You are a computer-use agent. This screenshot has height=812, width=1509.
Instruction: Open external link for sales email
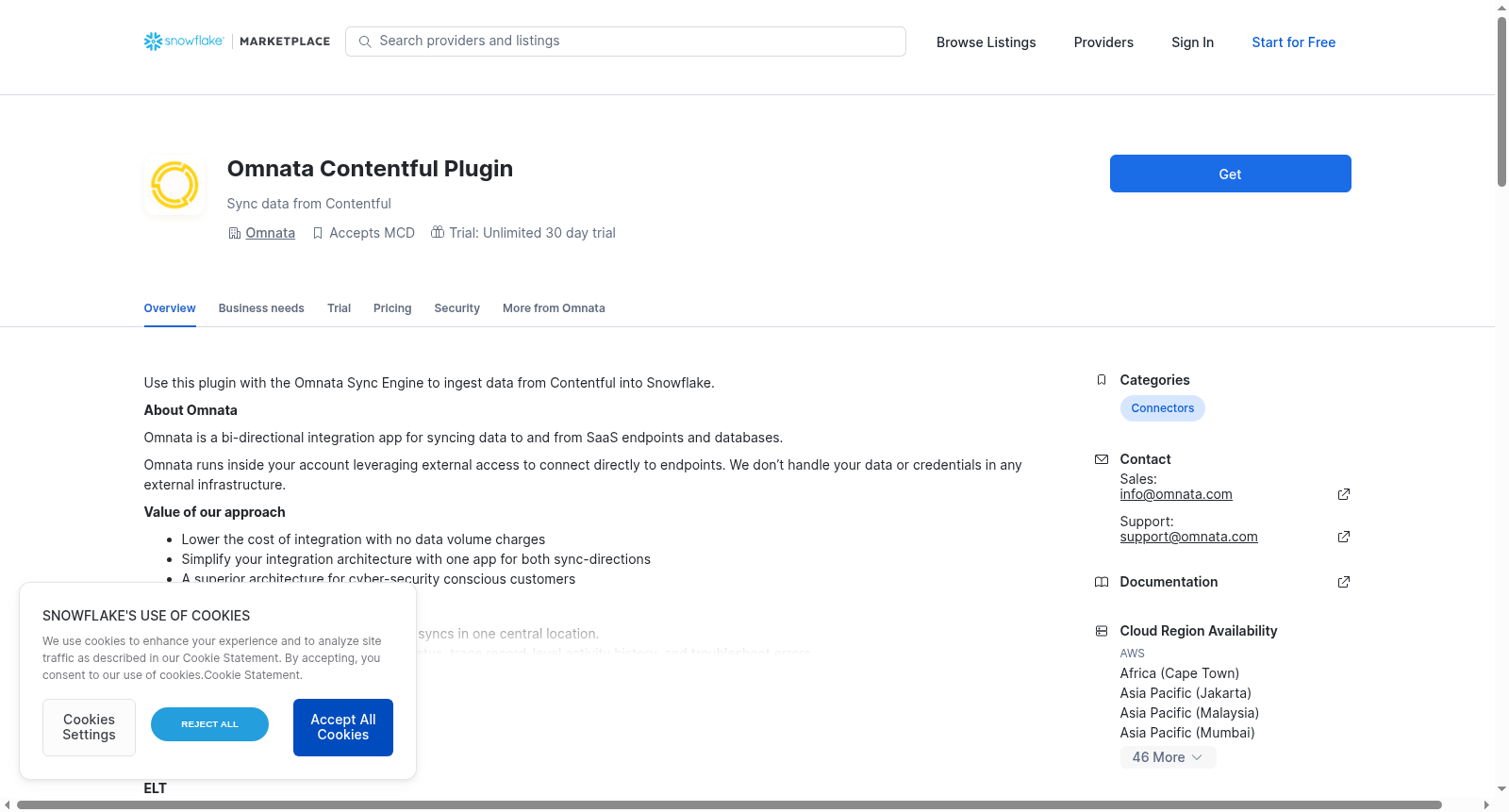coord(1344,494)
